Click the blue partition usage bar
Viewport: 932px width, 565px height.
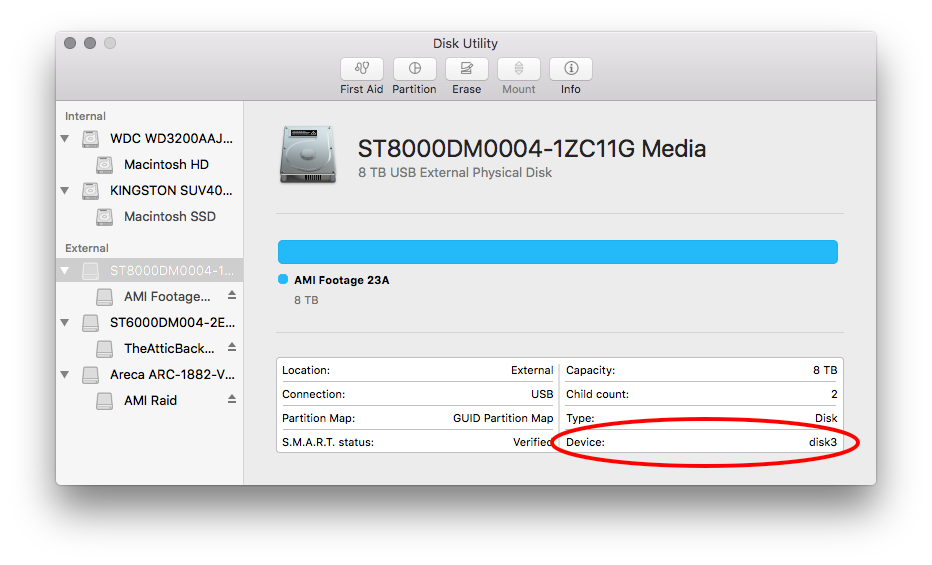pos(557,251)
